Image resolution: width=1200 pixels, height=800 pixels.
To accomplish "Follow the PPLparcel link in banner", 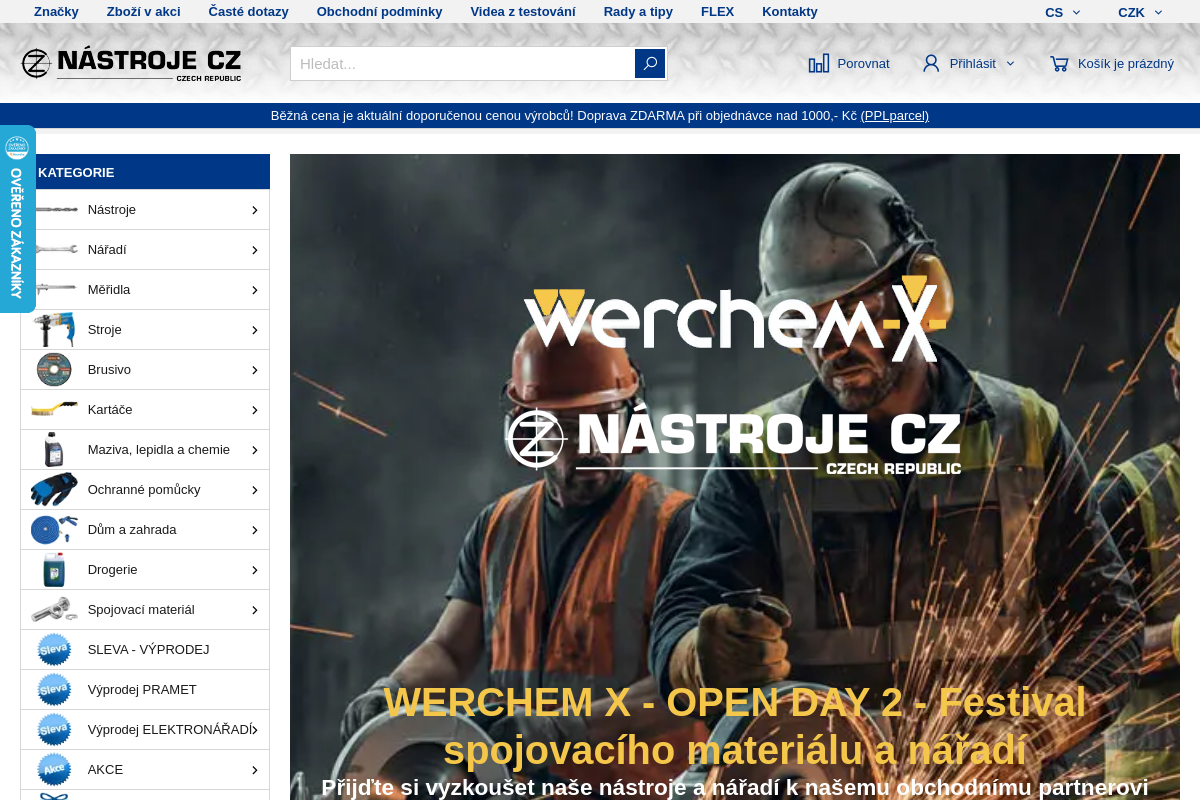I will (896, 116).
